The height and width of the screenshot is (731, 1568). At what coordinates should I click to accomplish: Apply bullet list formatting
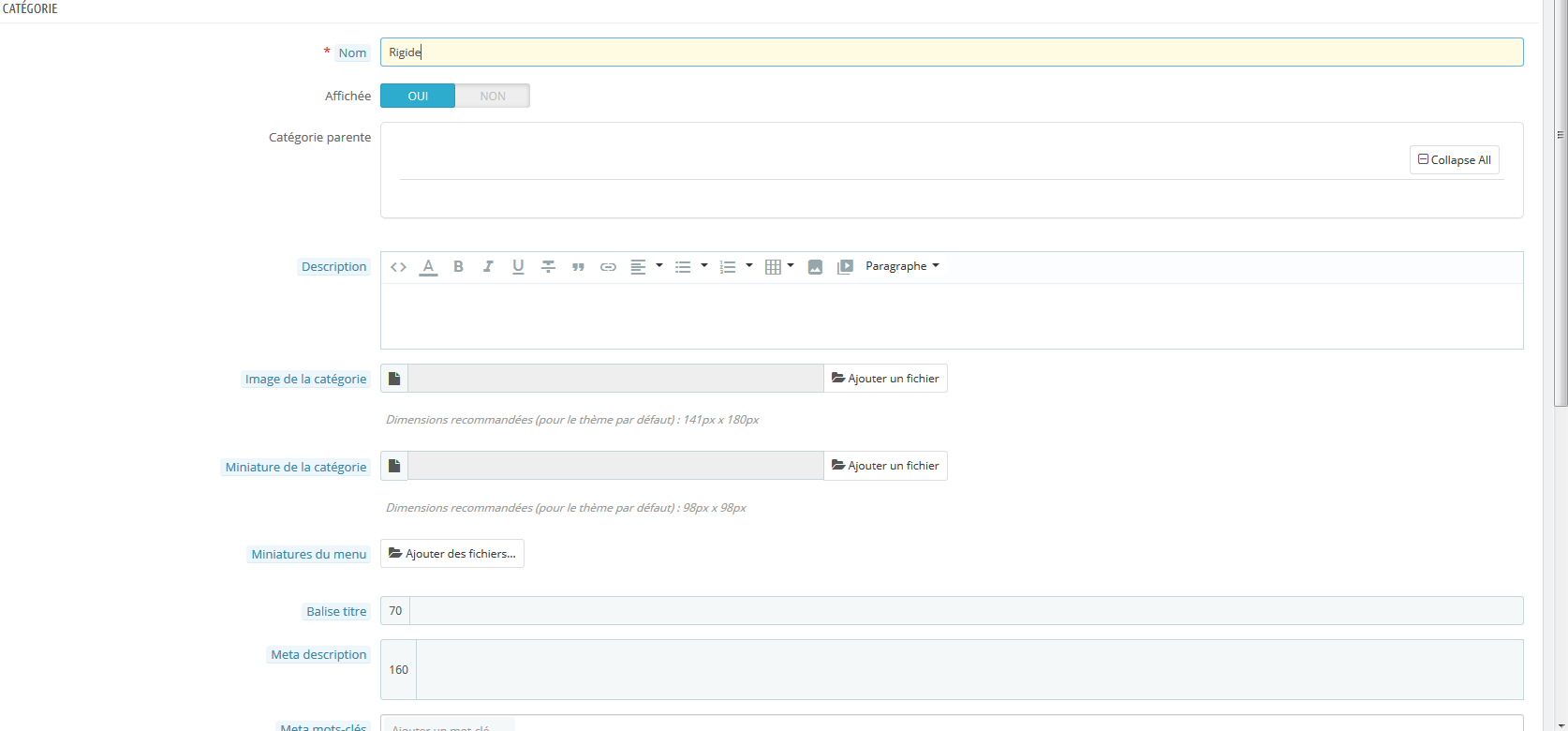point(683,267)
